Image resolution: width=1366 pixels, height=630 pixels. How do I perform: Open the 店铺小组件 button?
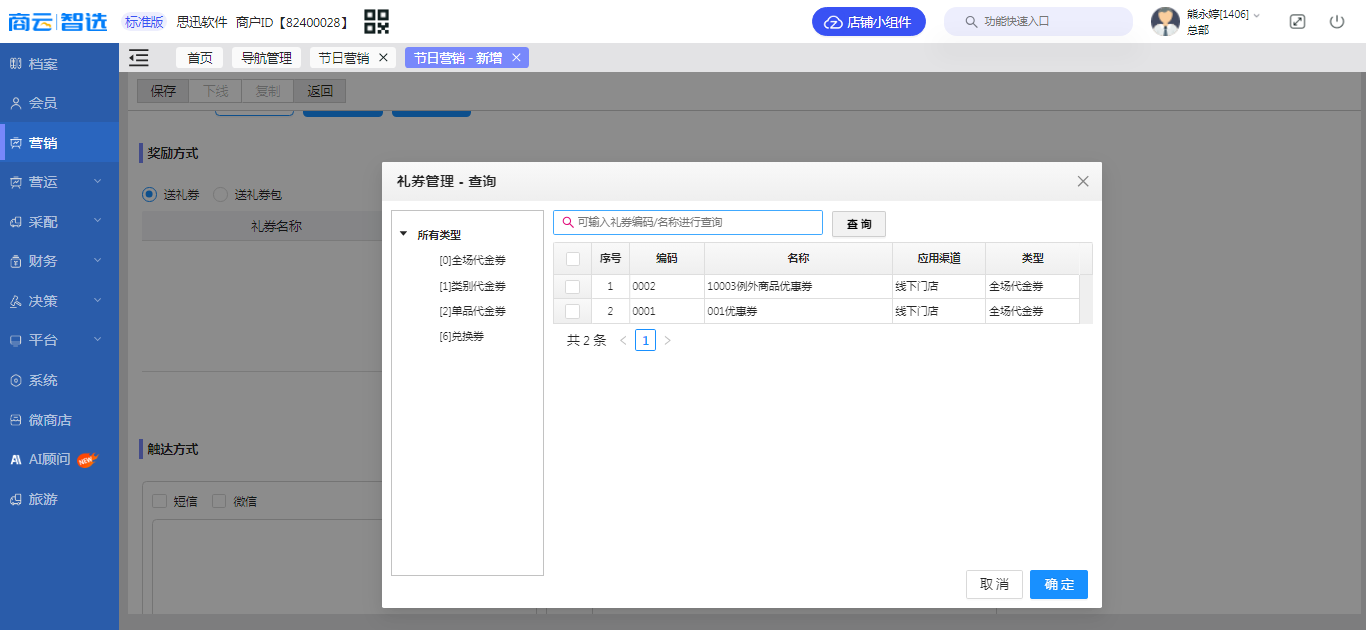(869, 22)
